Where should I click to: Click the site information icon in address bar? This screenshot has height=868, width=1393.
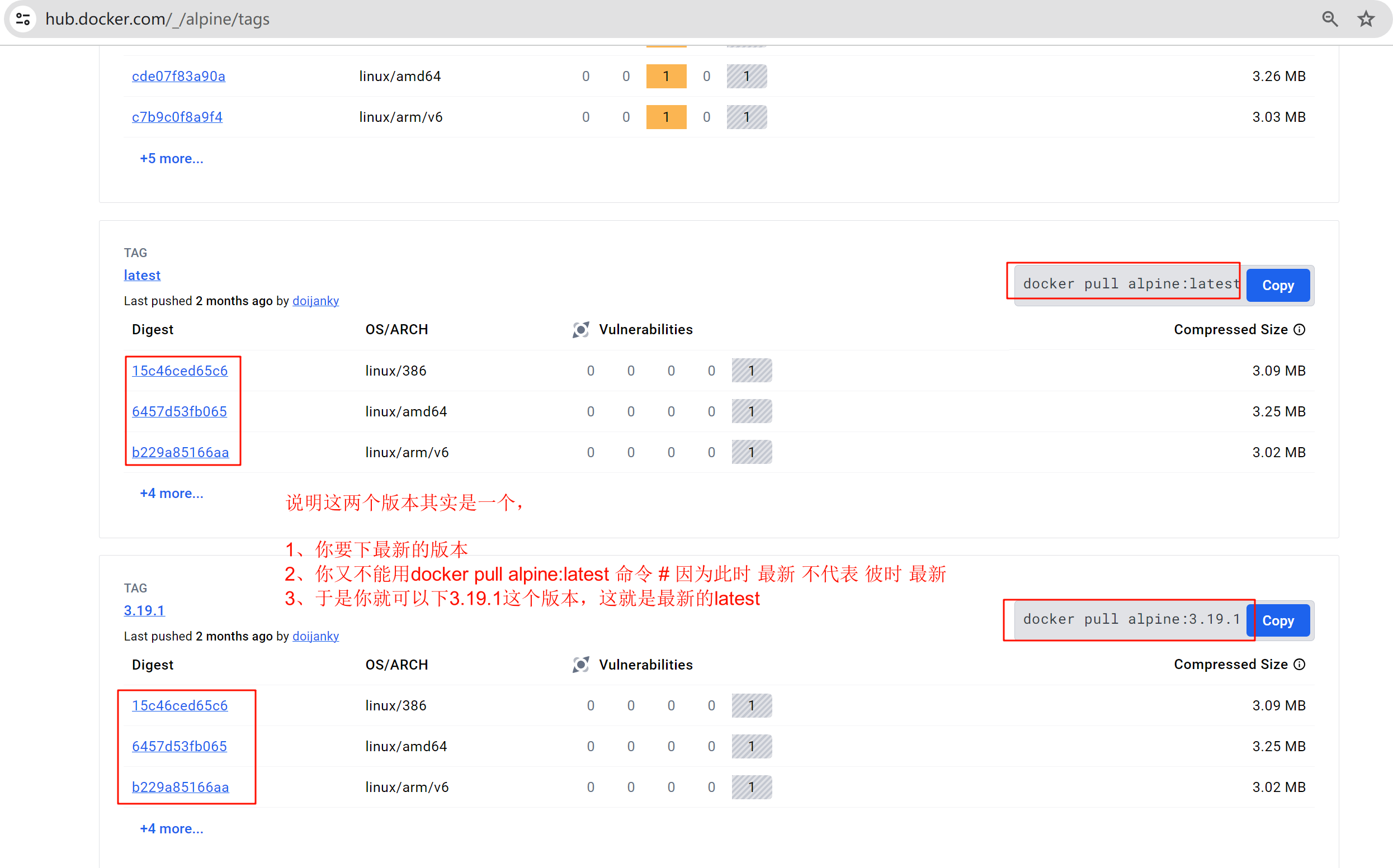23,19
